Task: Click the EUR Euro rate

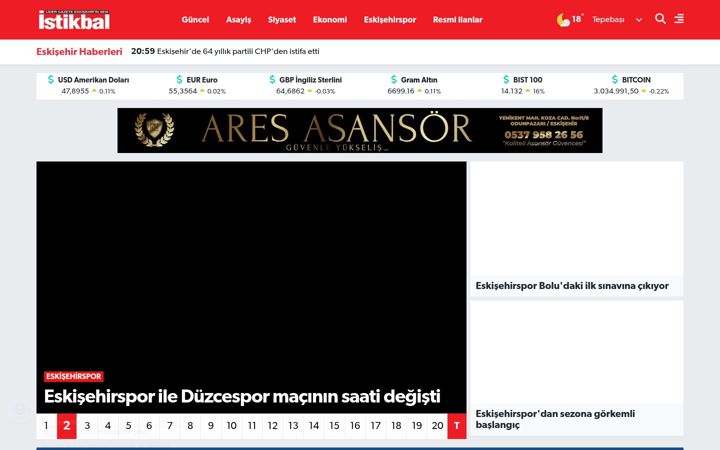Action: 197,85
